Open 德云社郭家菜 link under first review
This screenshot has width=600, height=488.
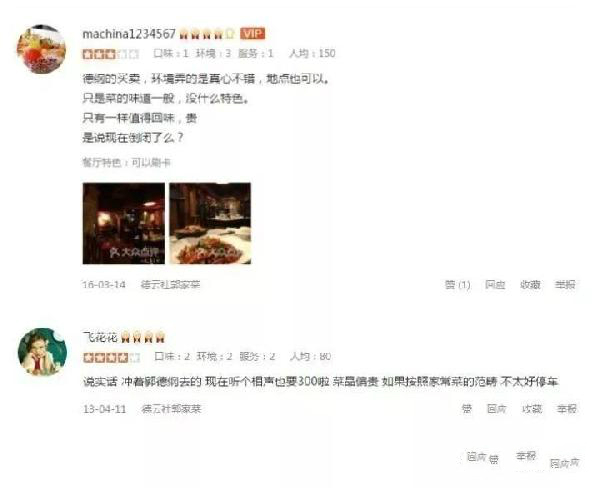pyautogui.click(x=170, y=285)
